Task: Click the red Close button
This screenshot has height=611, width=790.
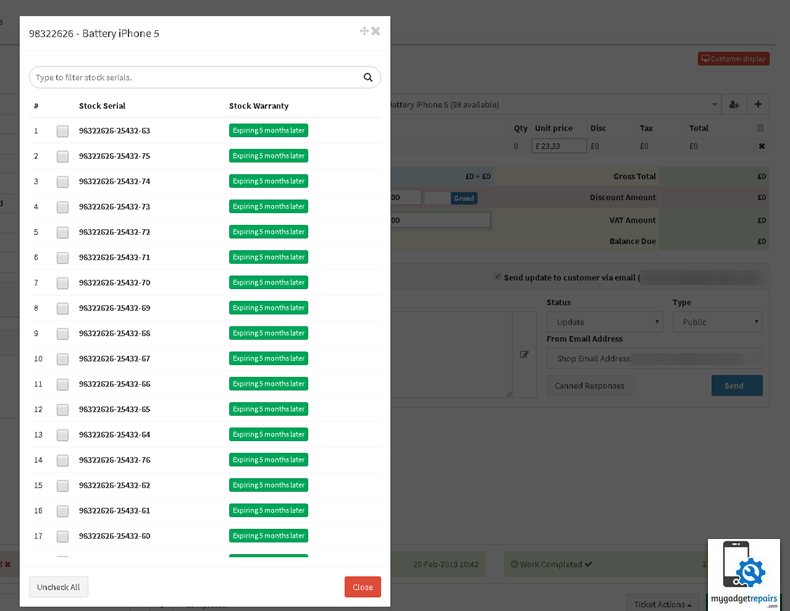Action: (363, 587)
